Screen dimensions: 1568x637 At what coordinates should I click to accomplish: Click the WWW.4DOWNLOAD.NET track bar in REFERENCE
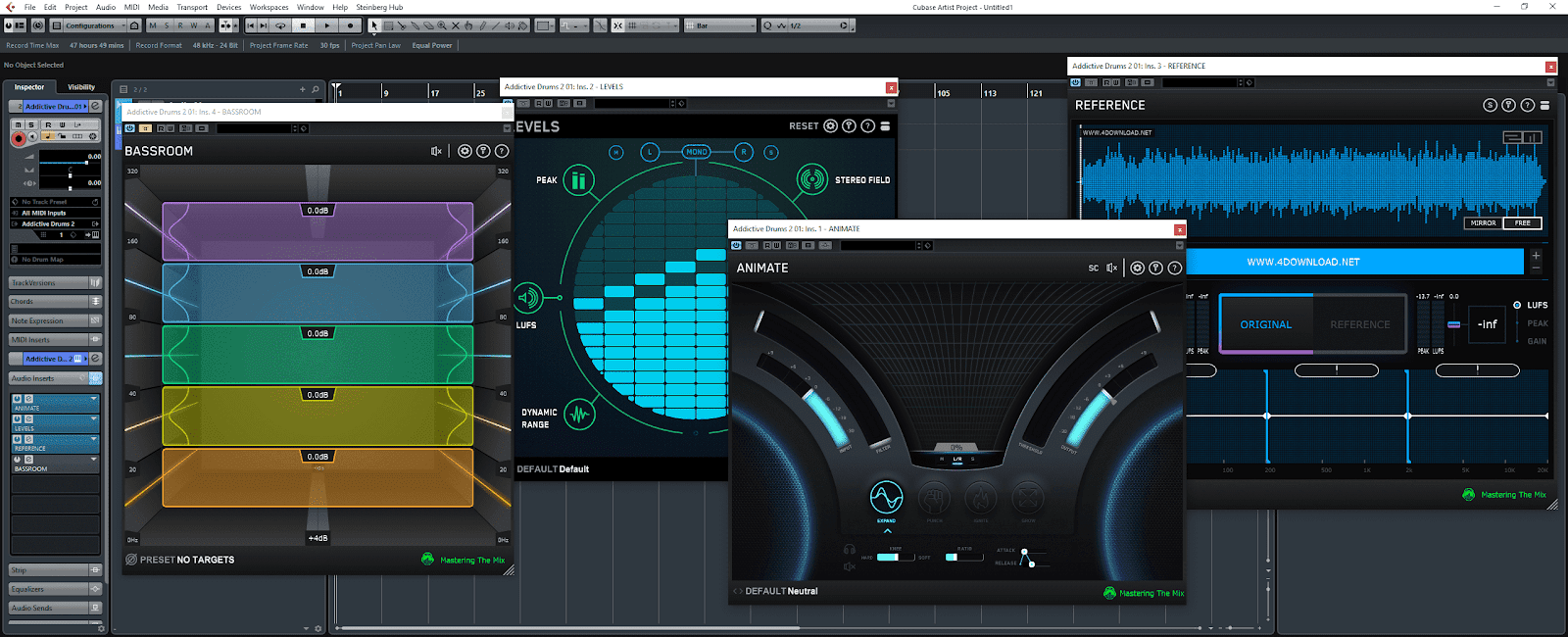point(1302,262)
